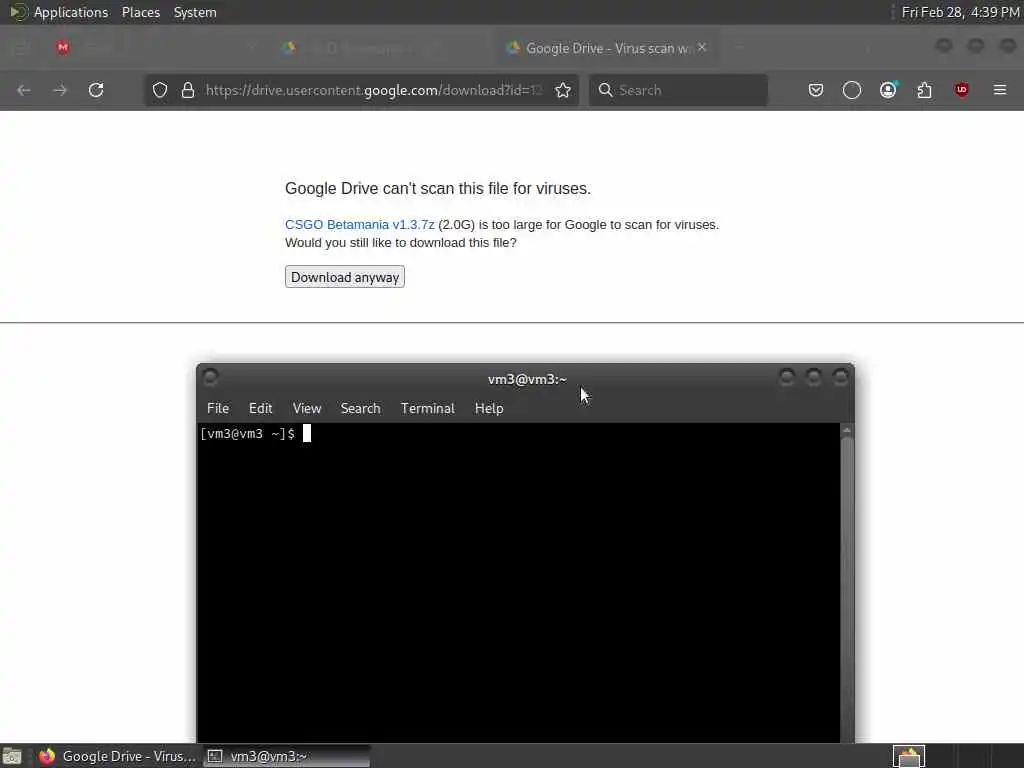Close the Google Drive Virus scan tab
Viewport: 1024px width, 768px height.
point(702,48)
